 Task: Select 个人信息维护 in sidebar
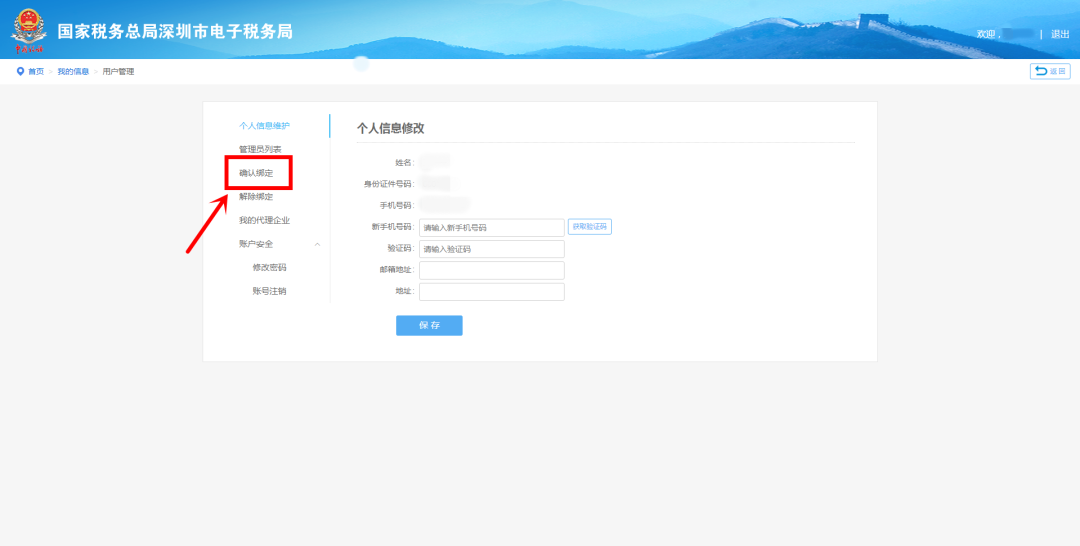point(264,126)
